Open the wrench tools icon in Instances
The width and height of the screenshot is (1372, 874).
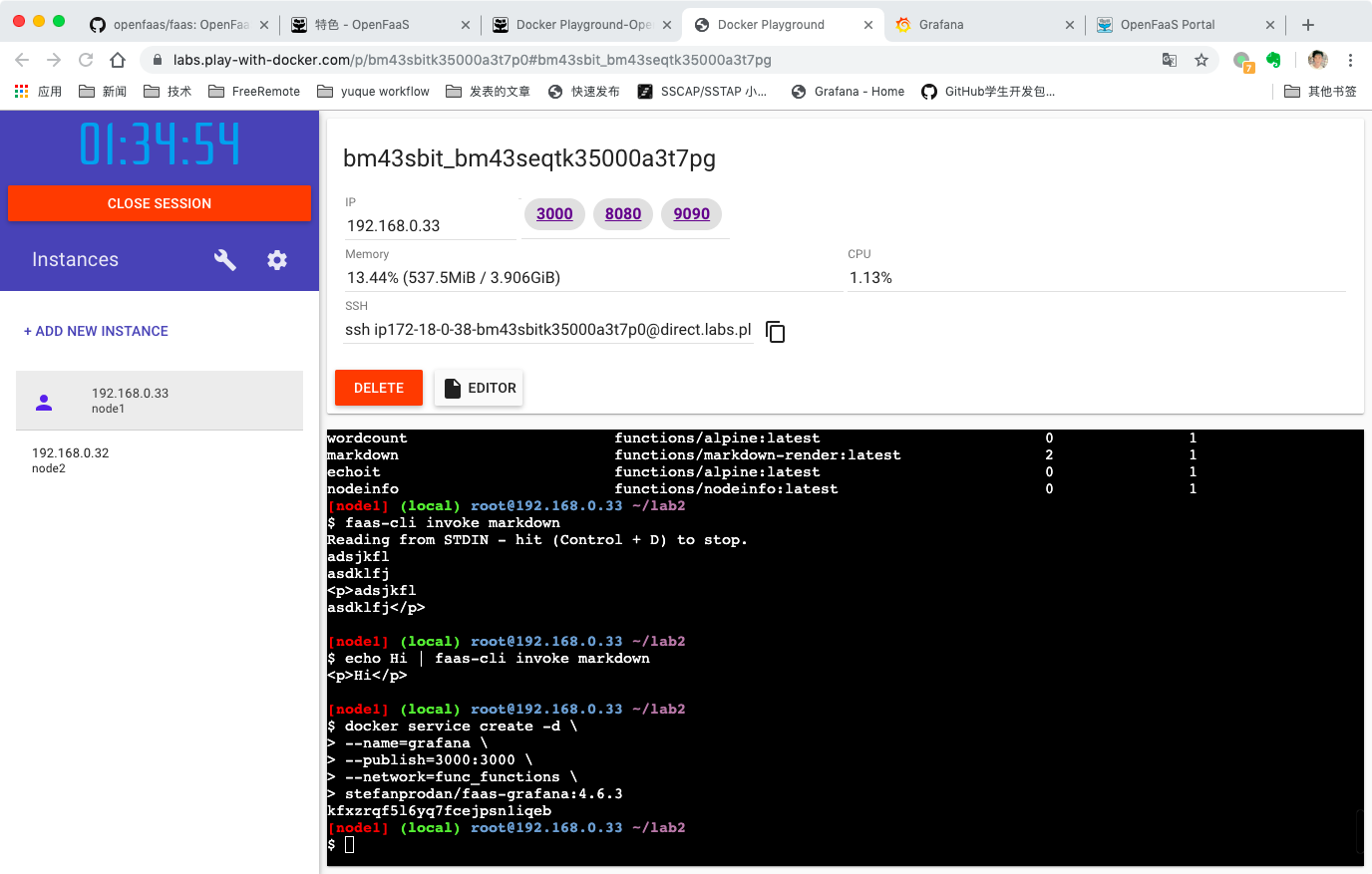[x=225, y=260]
